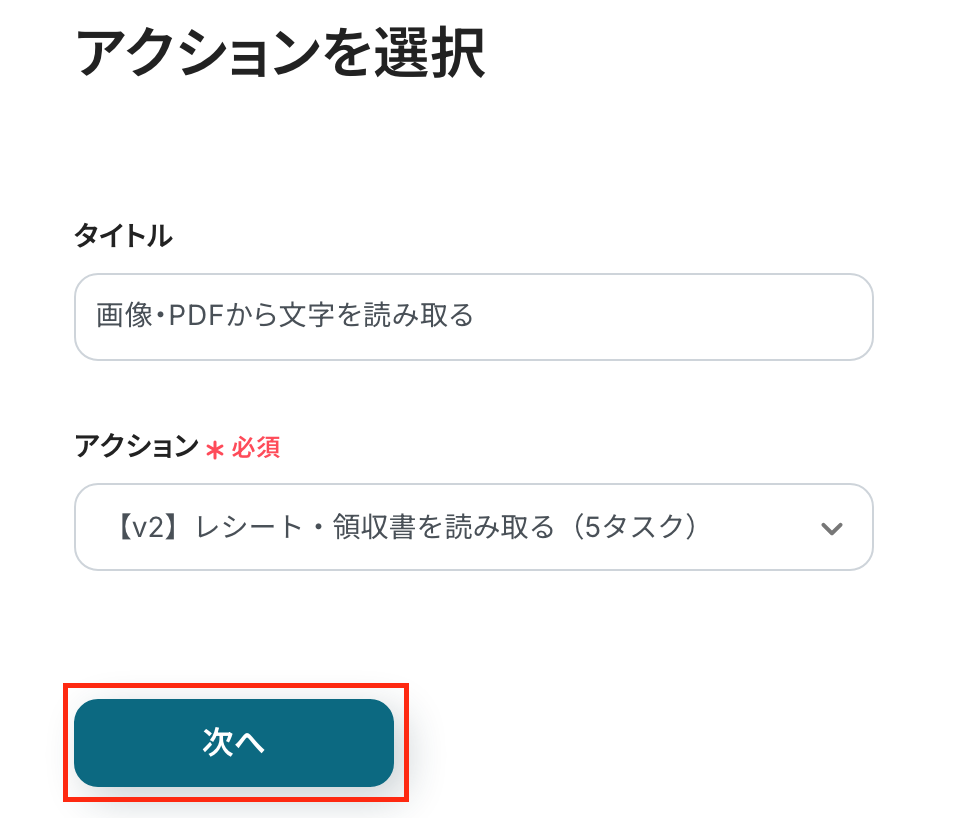Click the アクションを選択 heading
Screen dimensions: 978x818
280,53
